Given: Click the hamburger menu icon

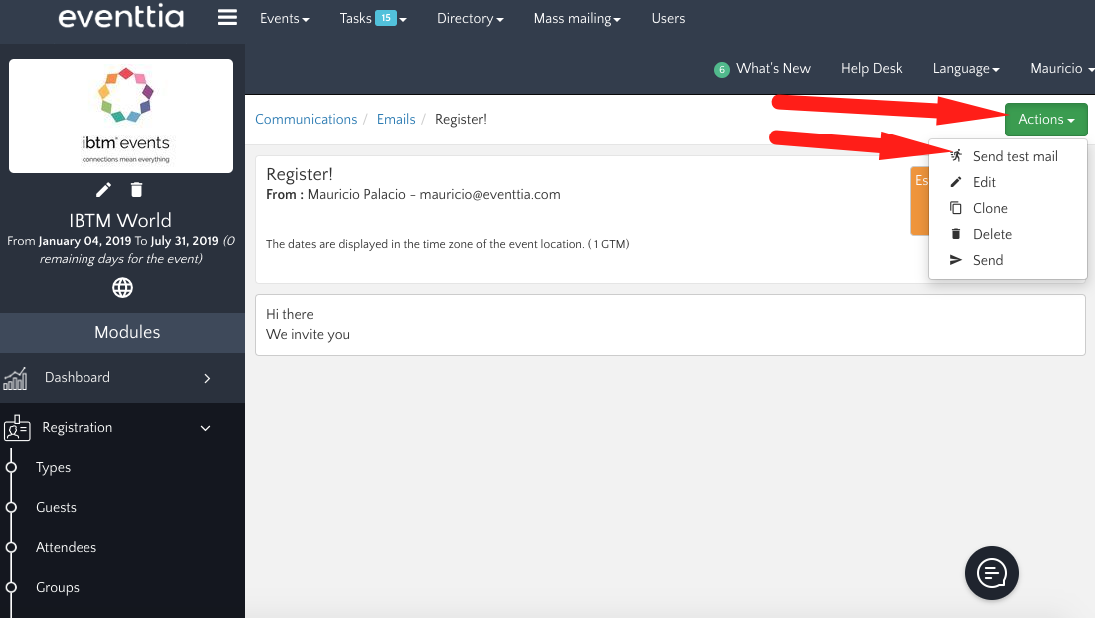Looking at the screenshot, I should (x=227, y=18).
